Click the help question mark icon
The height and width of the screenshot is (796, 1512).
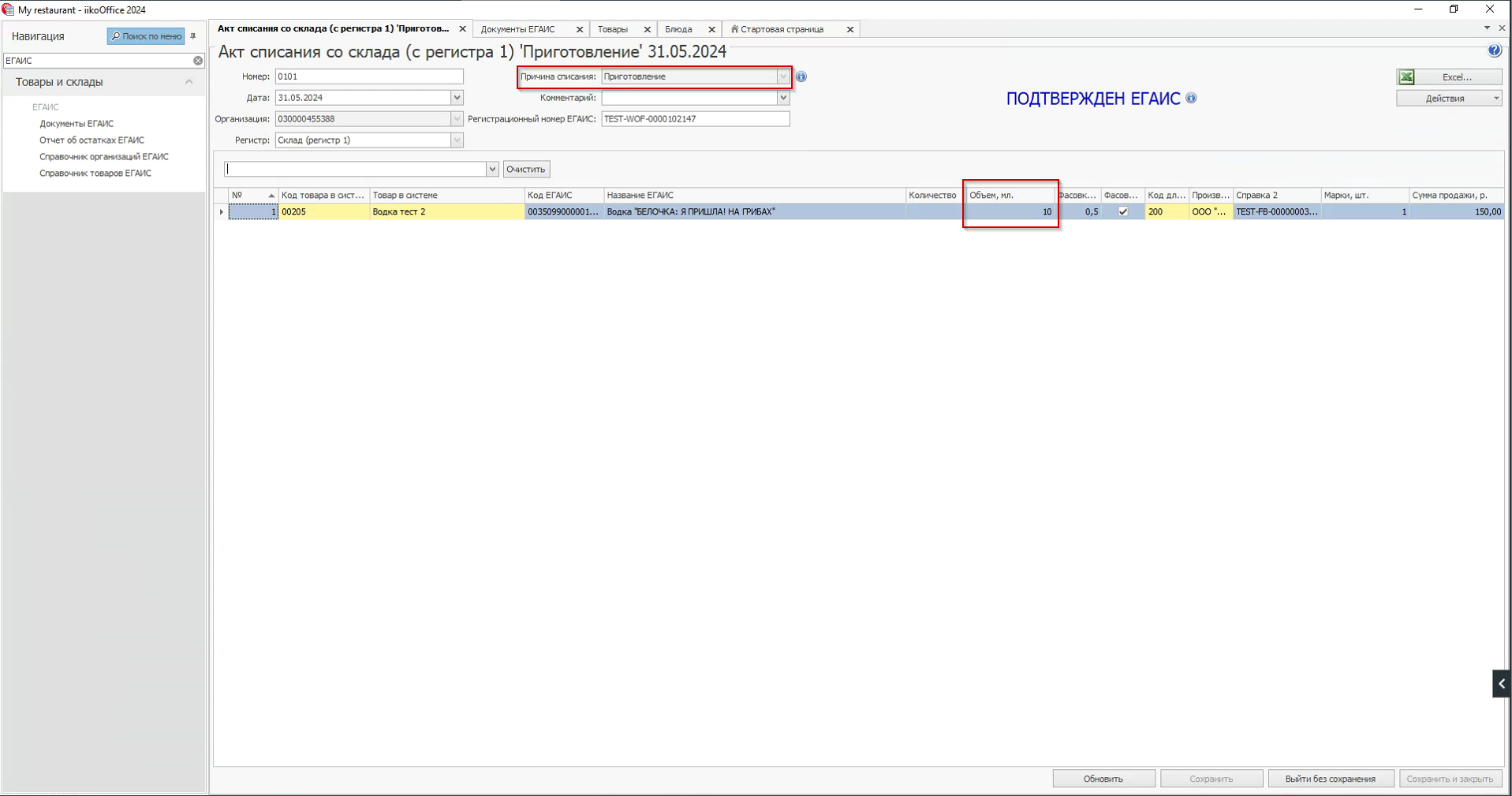point(1494,50)
